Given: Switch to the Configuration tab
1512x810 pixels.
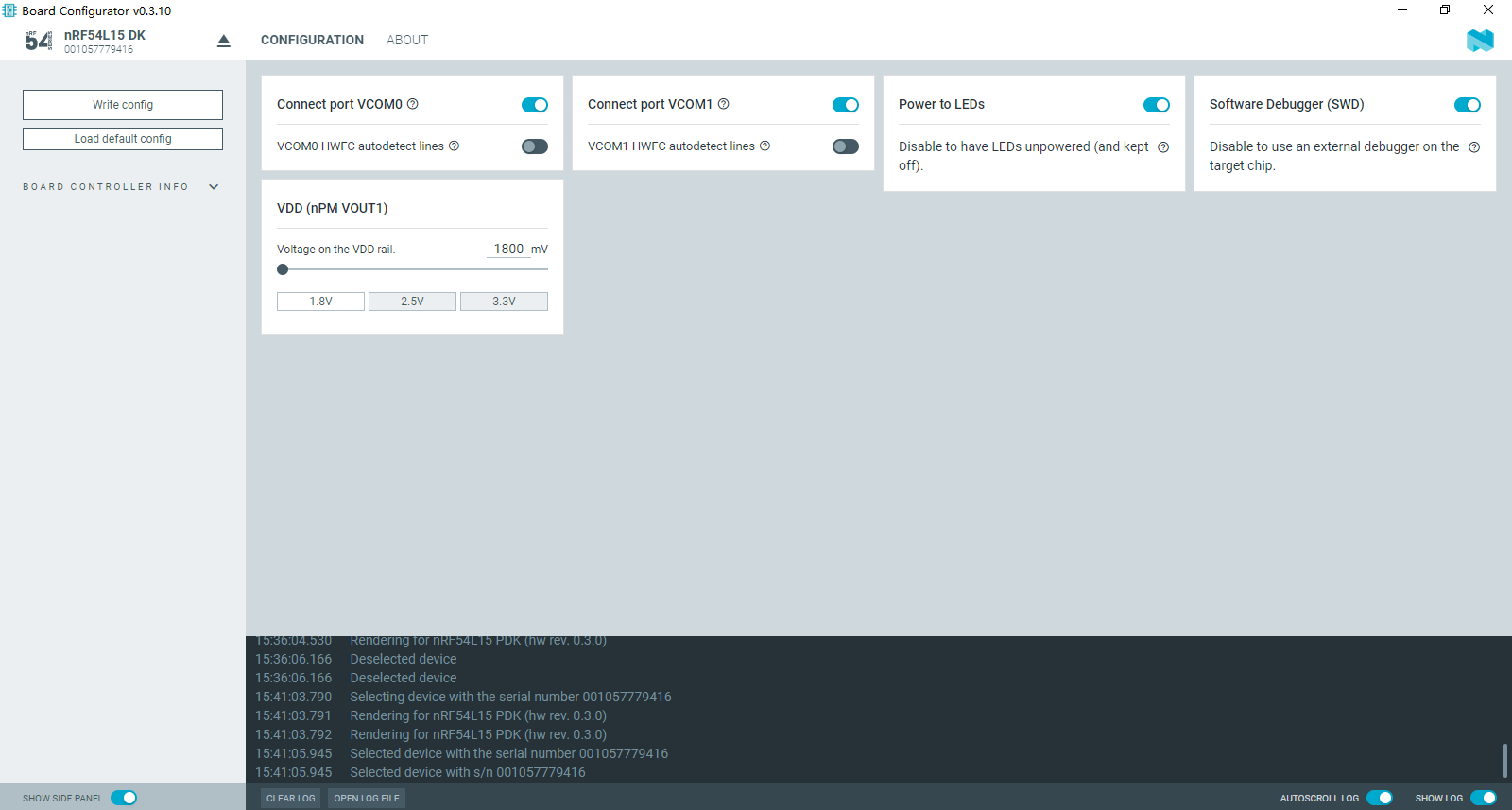Looking at the screenshot, I should coord(312,40).
